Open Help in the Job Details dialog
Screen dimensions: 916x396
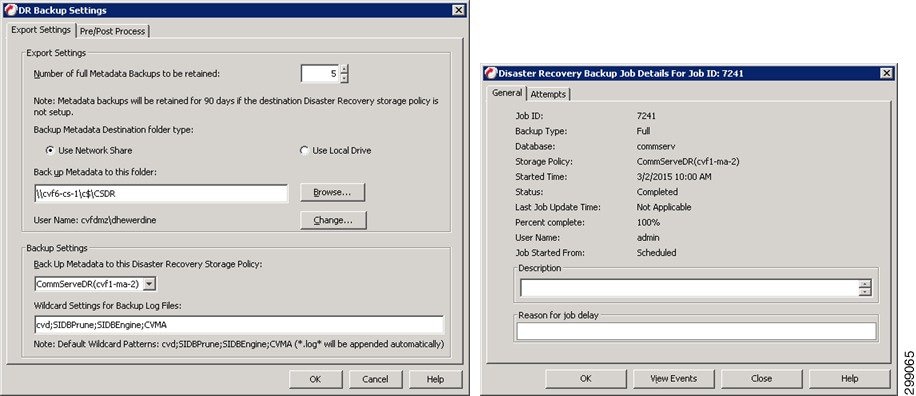[849, 378]
